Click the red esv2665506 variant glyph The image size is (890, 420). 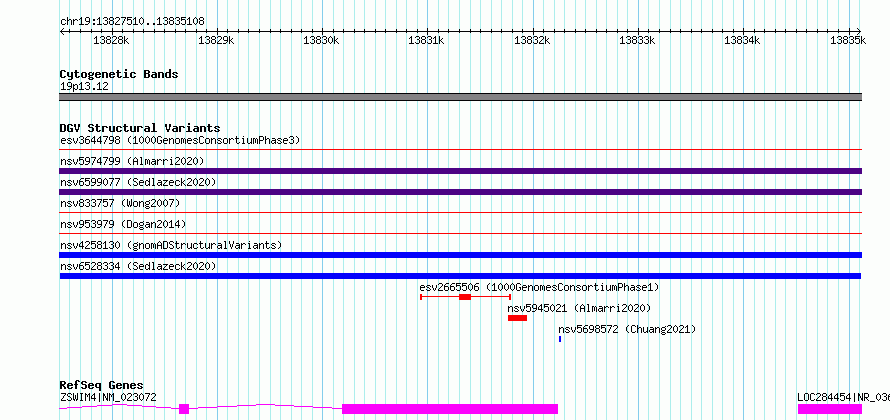(465, 297)
